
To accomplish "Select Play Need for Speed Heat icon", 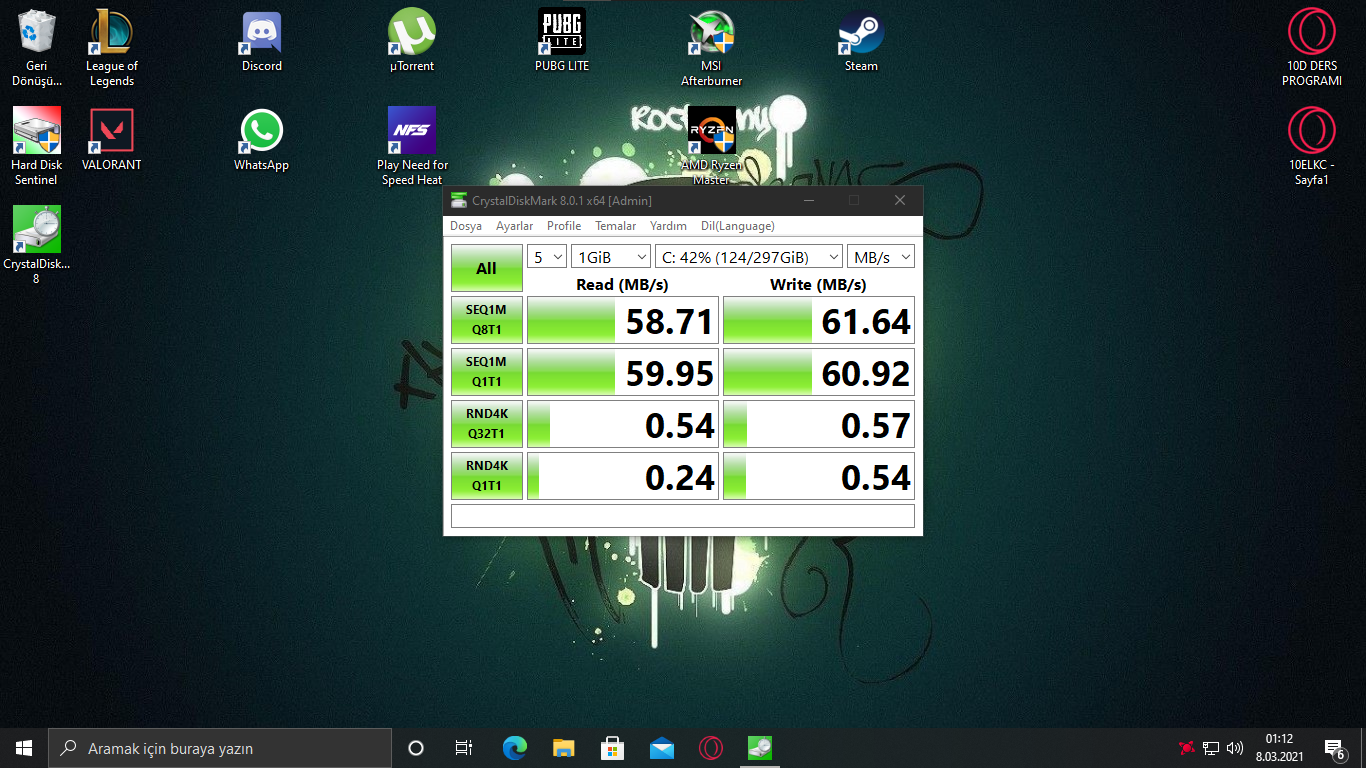I will pos(412,146).
